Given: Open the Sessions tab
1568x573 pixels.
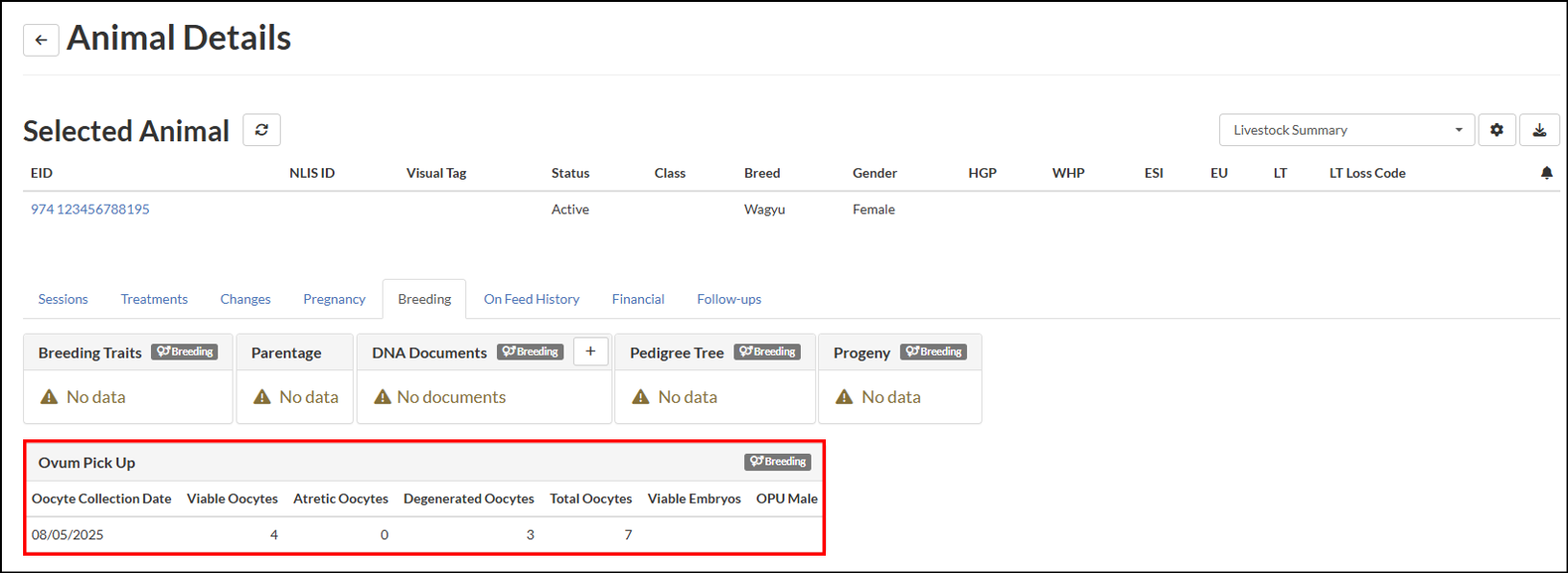Looking at the screenshot, I should [x=63, y=299].
